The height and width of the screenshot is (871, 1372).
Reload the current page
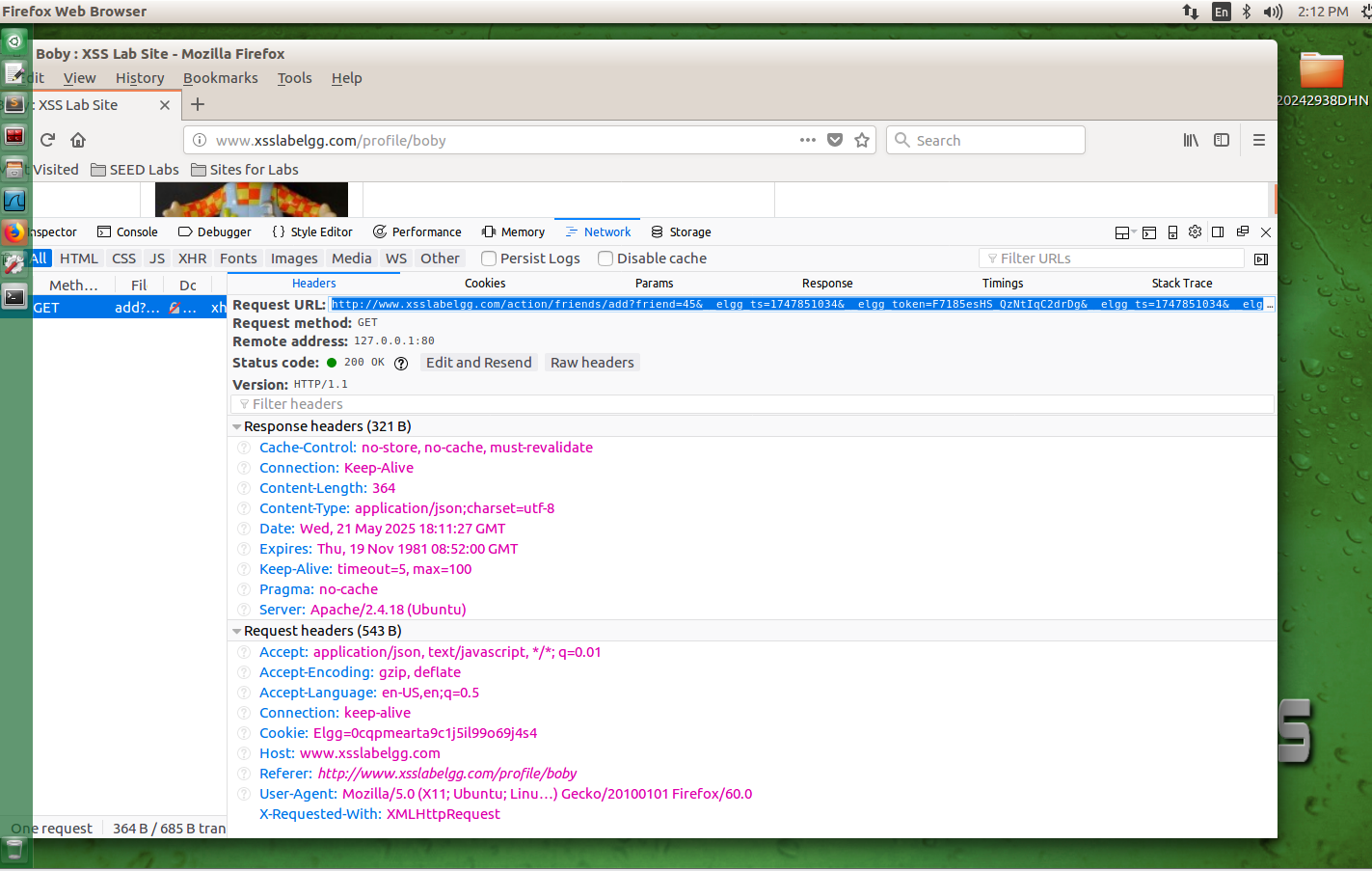point(47,140)
